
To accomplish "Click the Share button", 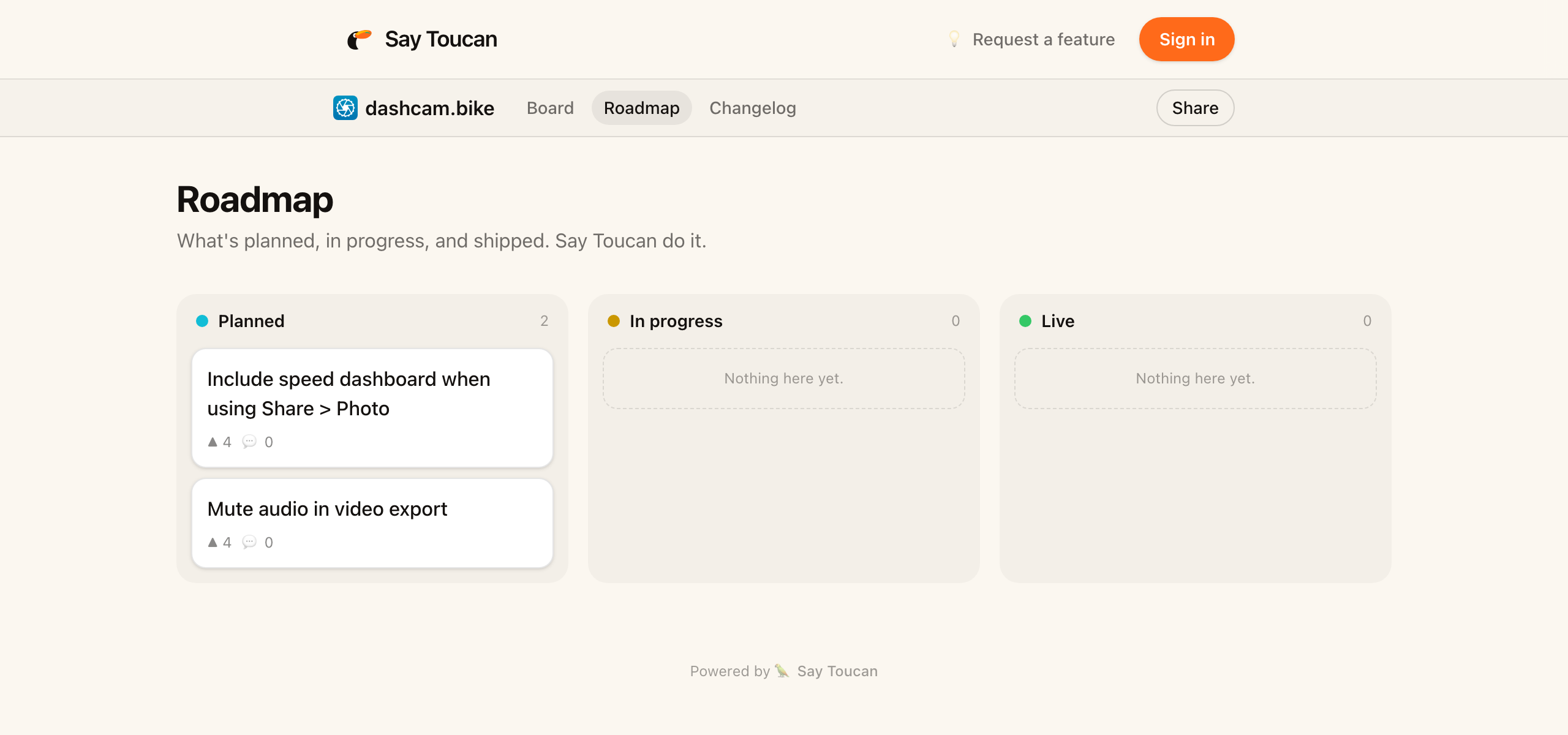I will click(1195, 108).
